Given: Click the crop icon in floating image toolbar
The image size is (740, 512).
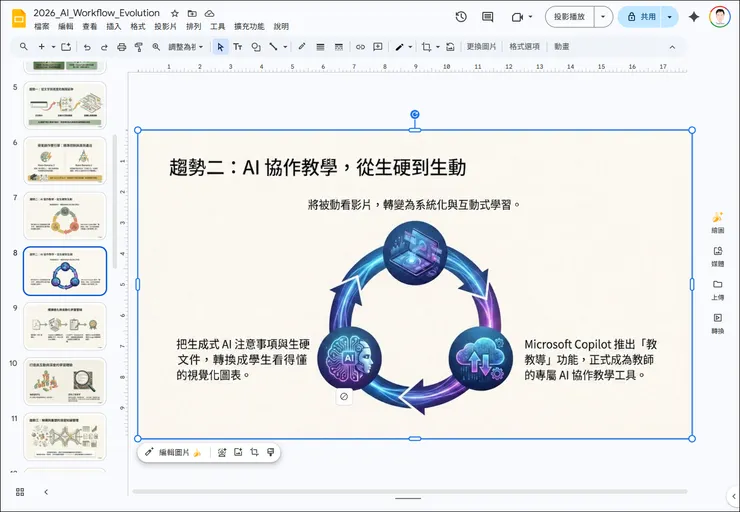Looking at the screenshot, I should coord(254,452).
